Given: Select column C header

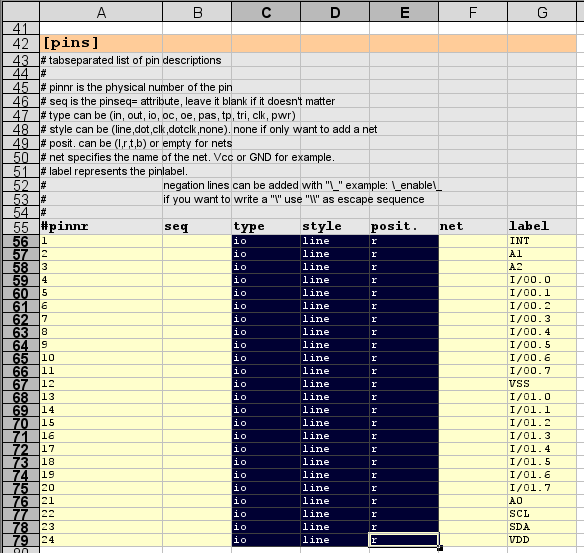Looking at the screenshot, I should coord(266,12).
